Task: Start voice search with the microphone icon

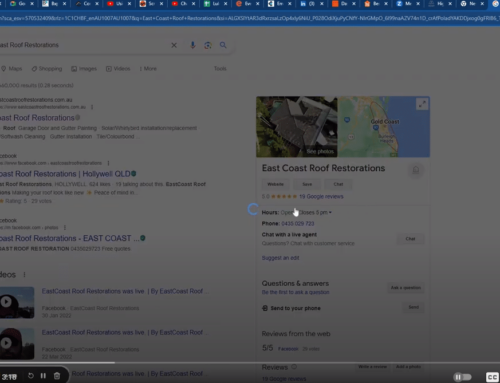Action: [192, 45]
